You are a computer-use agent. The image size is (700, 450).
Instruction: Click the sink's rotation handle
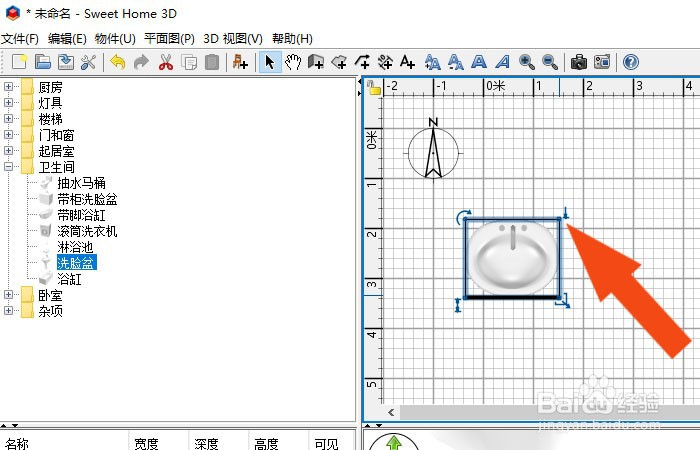[x=463, y=217]
